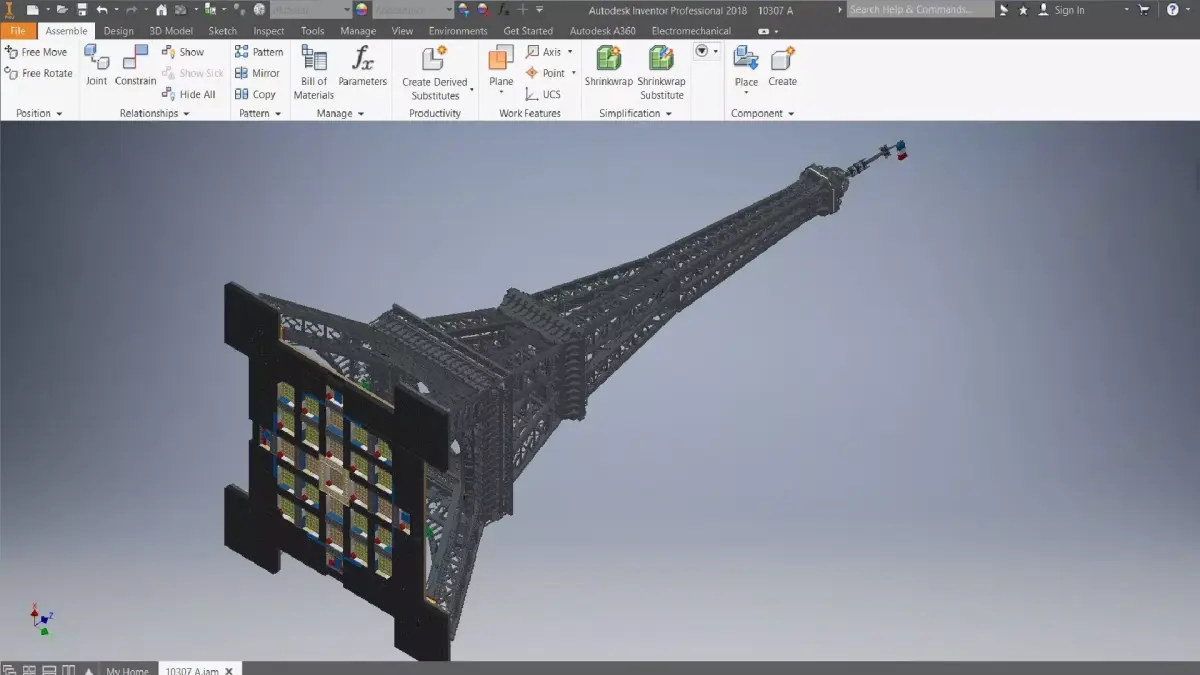Click the Home view house icon
The image size is (1200, 675).
click(161, 9)
